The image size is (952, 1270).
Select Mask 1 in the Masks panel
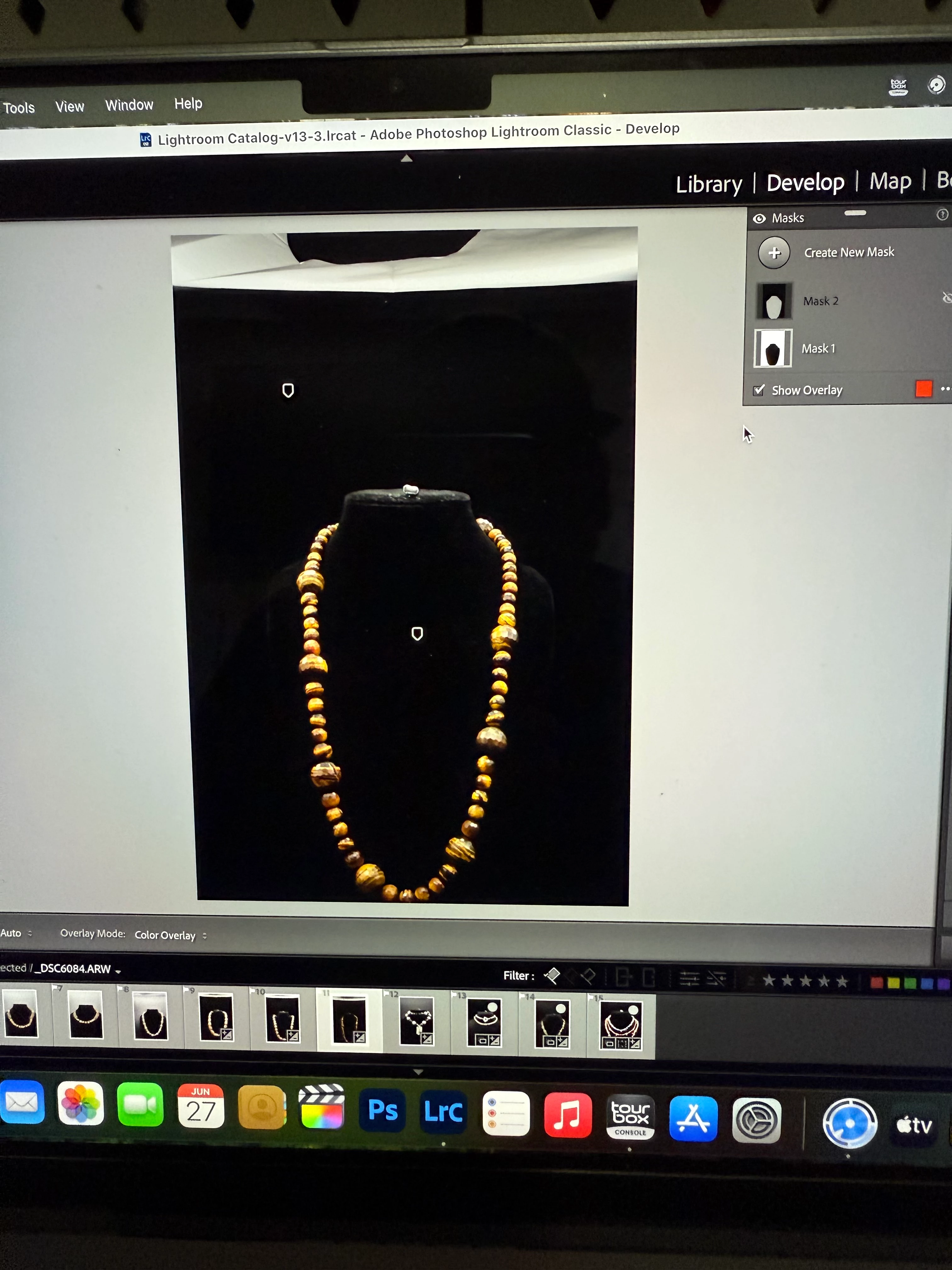[x=818, y=348]
